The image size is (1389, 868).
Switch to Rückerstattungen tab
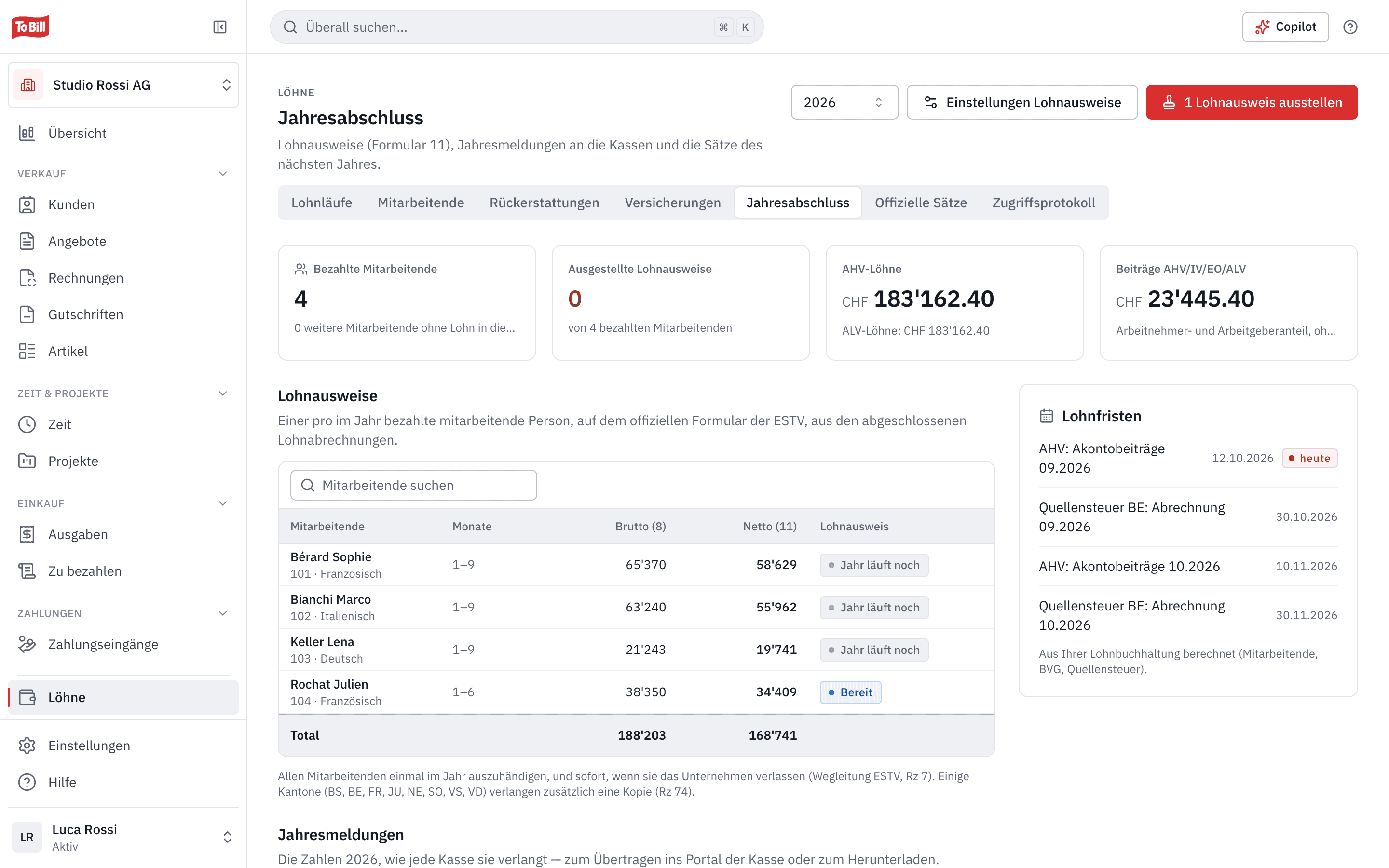[x=544, y=203]
